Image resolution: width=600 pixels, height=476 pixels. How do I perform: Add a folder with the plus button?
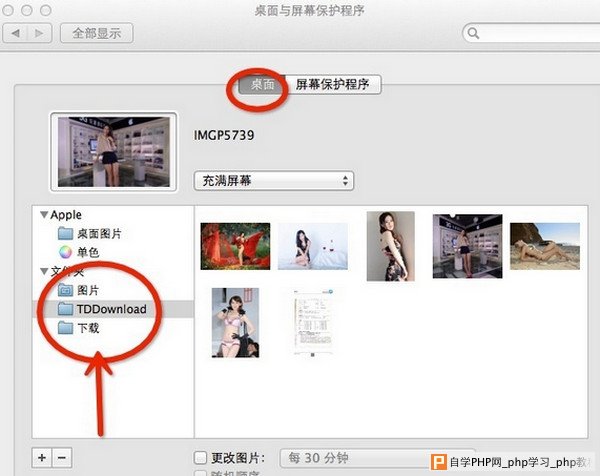point(42,458)
